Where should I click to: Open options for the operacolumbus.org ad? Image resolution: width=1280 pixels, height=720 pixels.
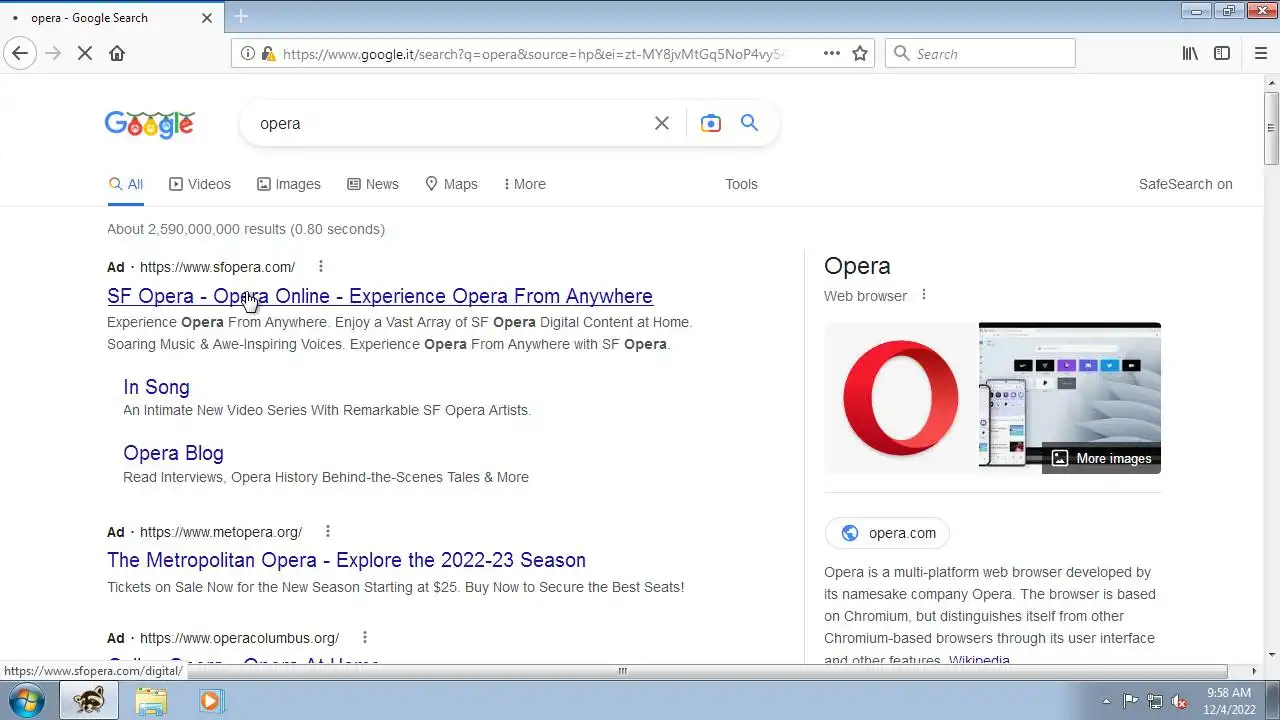(365, 637)
